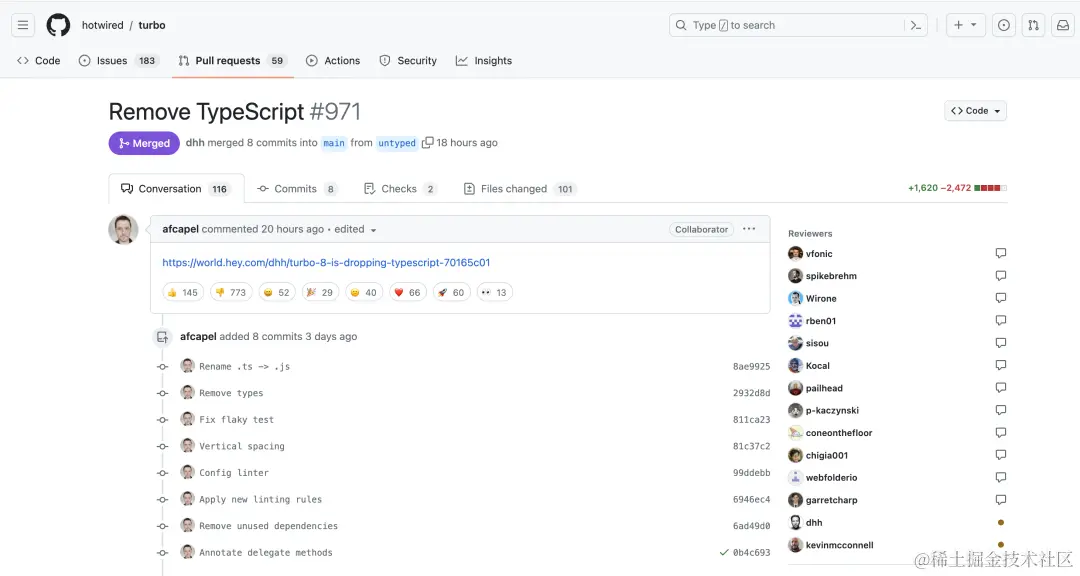Click the pending review dot for dhh
Image resolution: width=1080 pixels, height=576 pixels.
click(x=1001, y=522)
